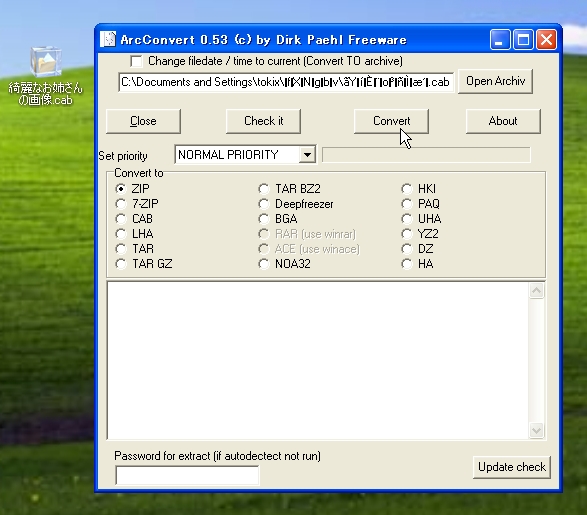Select the TAR GZ radio button
587x515 pixels.
[x=121, y=264]
